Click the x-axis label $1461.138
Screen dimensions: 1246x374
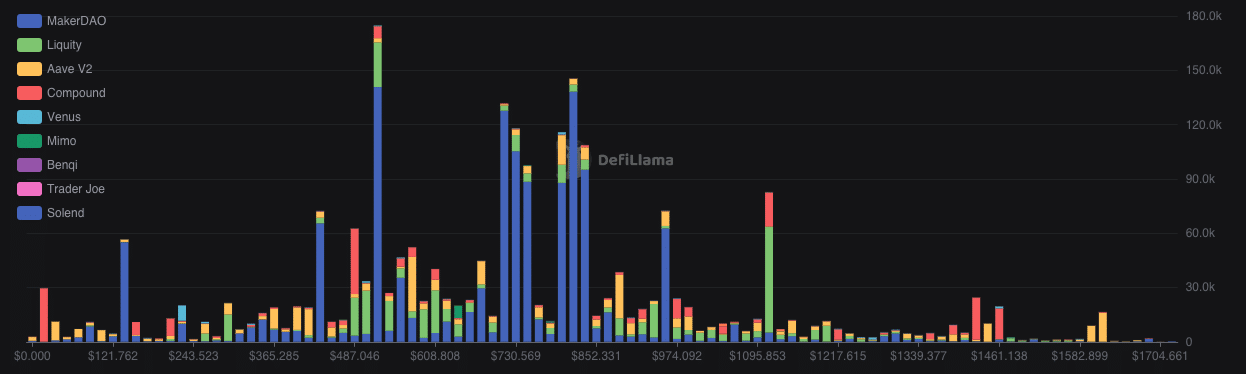(x=1000, y=355)
